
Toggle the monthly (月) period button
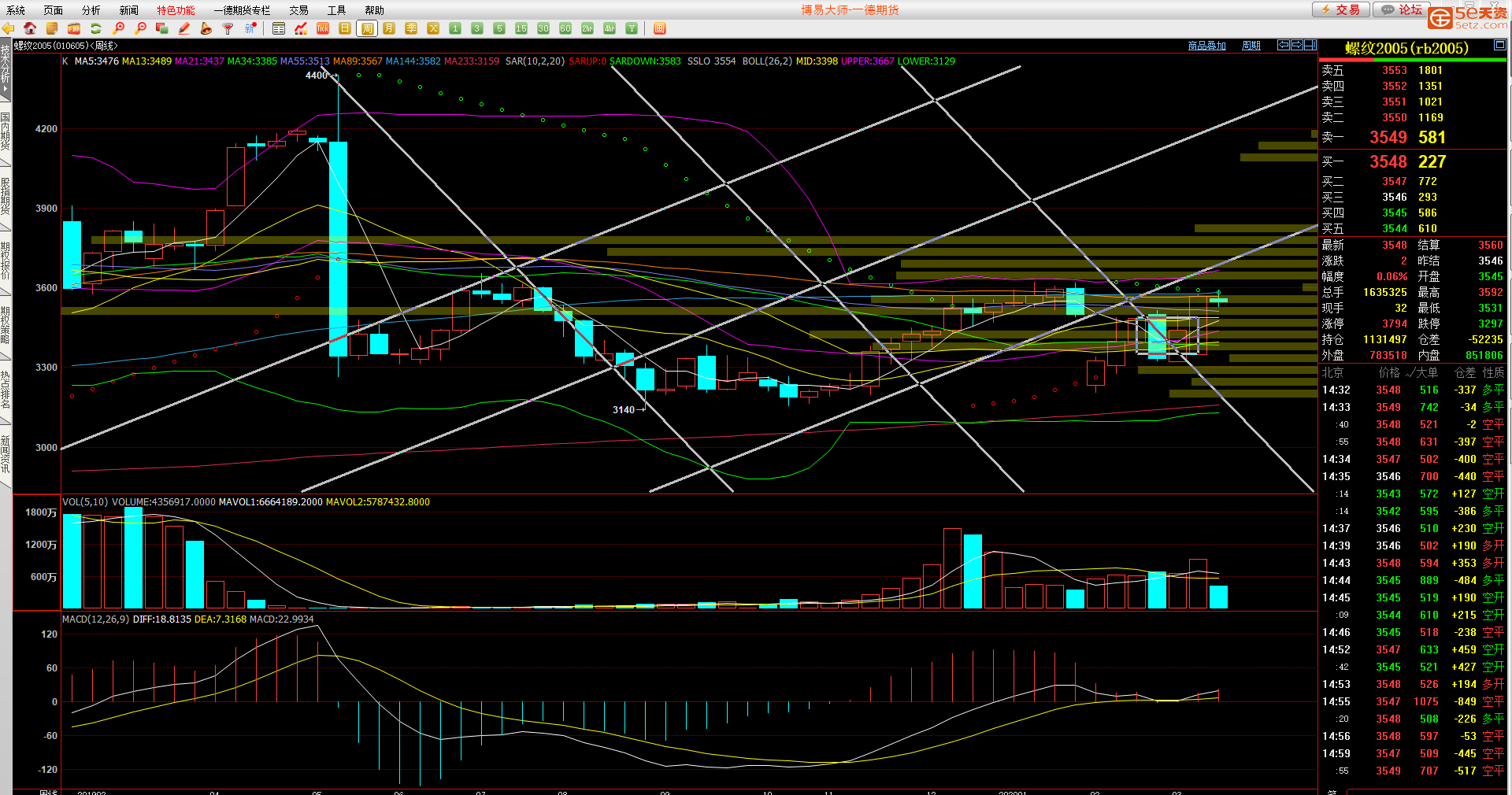(x=389, y=28)
